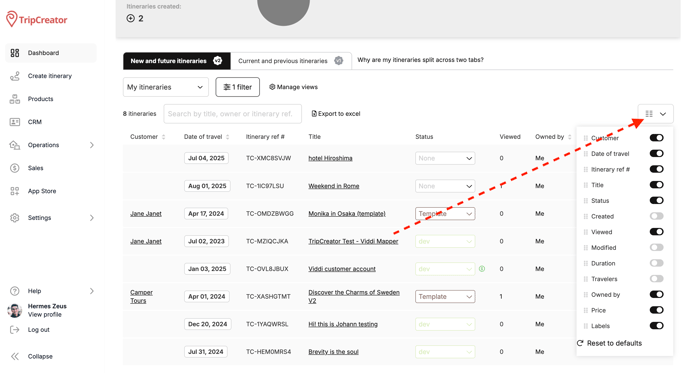Click Manage views
688x373 pixels.
click(x=293, y=87)
